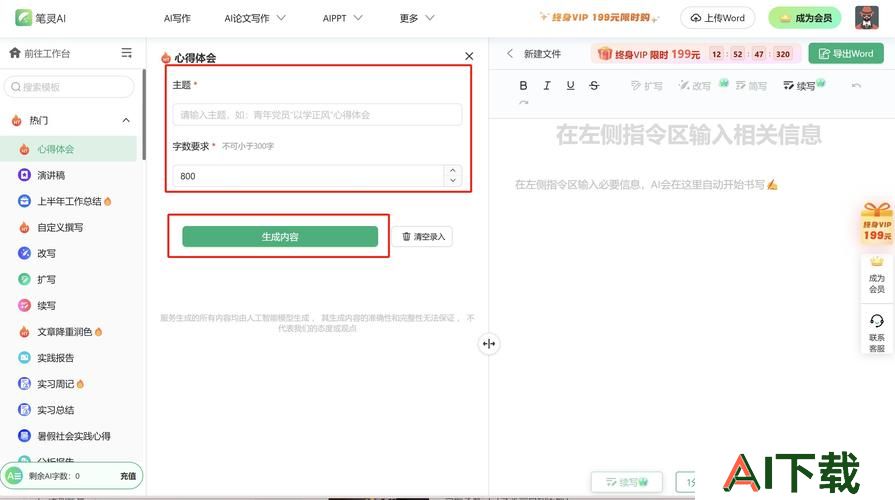Select the 上半年工作总结 template
This screenshot has width=895, height=500.
[68, 201]
